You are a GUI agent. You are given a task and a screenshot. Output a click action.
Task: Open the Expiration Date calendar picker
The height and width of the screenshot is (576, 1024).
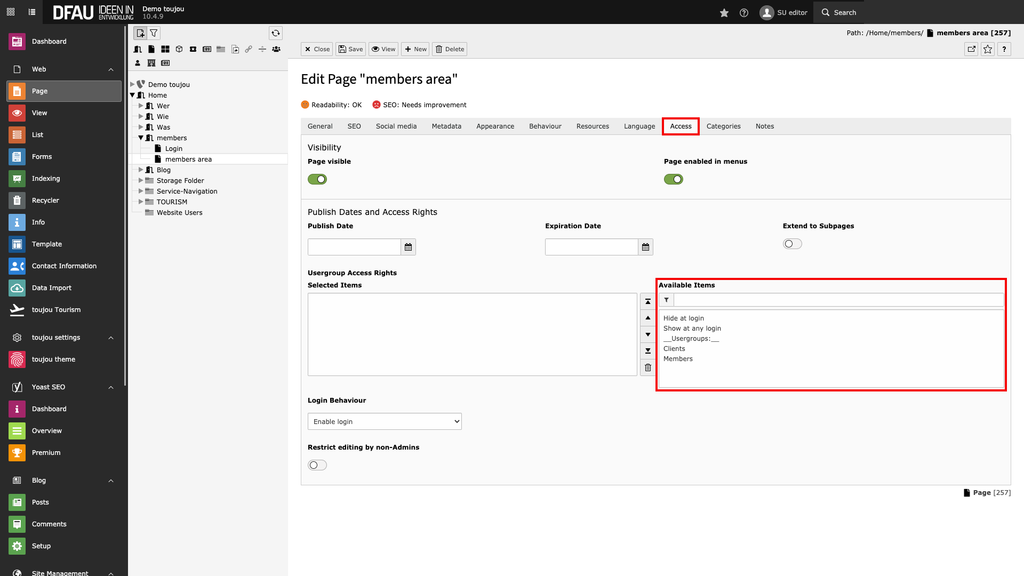[x=646, y=247]
